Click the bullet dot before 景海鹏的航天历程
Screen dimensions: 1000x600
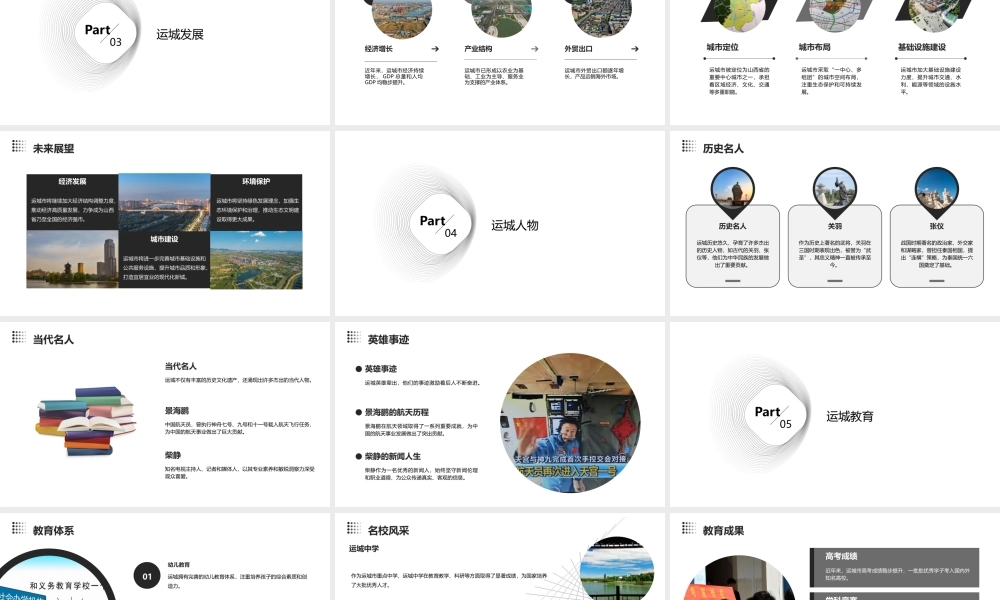point(359,413)
